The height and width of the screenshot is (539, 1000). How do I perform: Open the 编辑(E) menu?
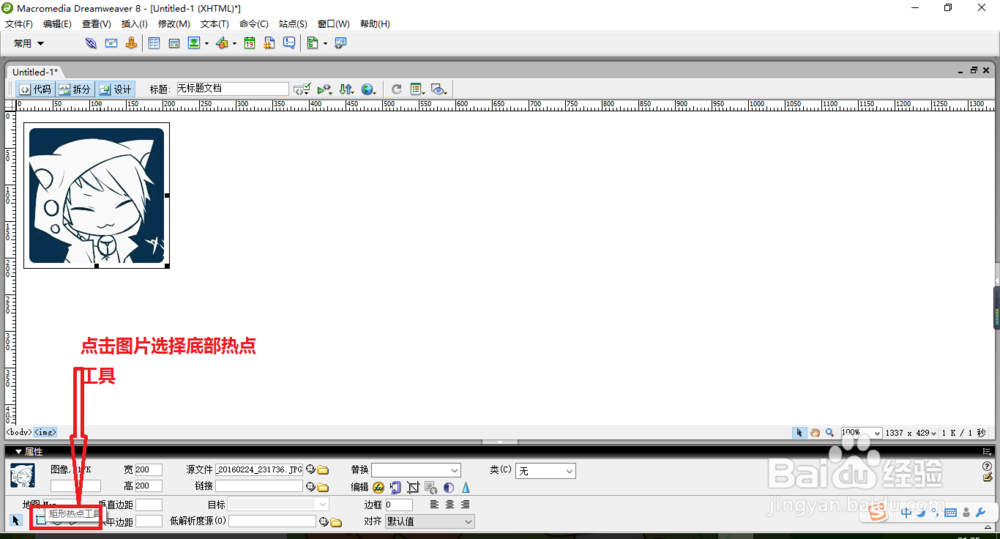[57, 24]
